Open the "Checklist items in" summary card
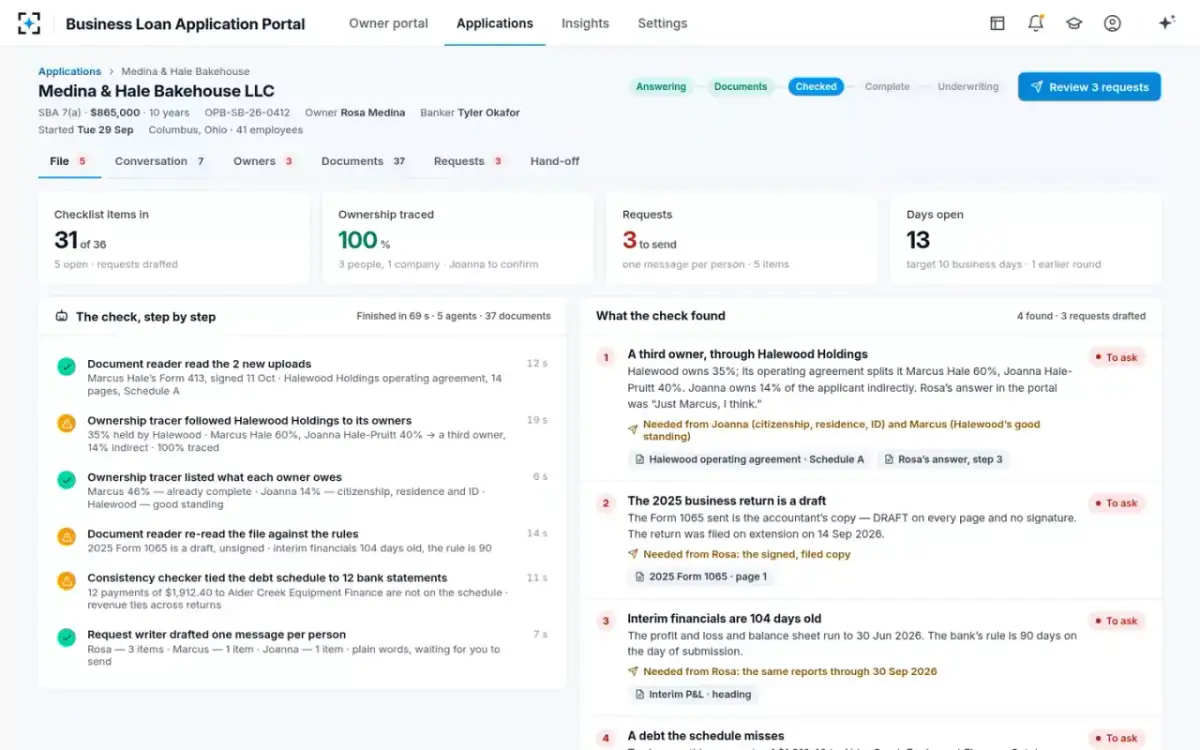This screenshot has height=750, width=1200. 174,239
